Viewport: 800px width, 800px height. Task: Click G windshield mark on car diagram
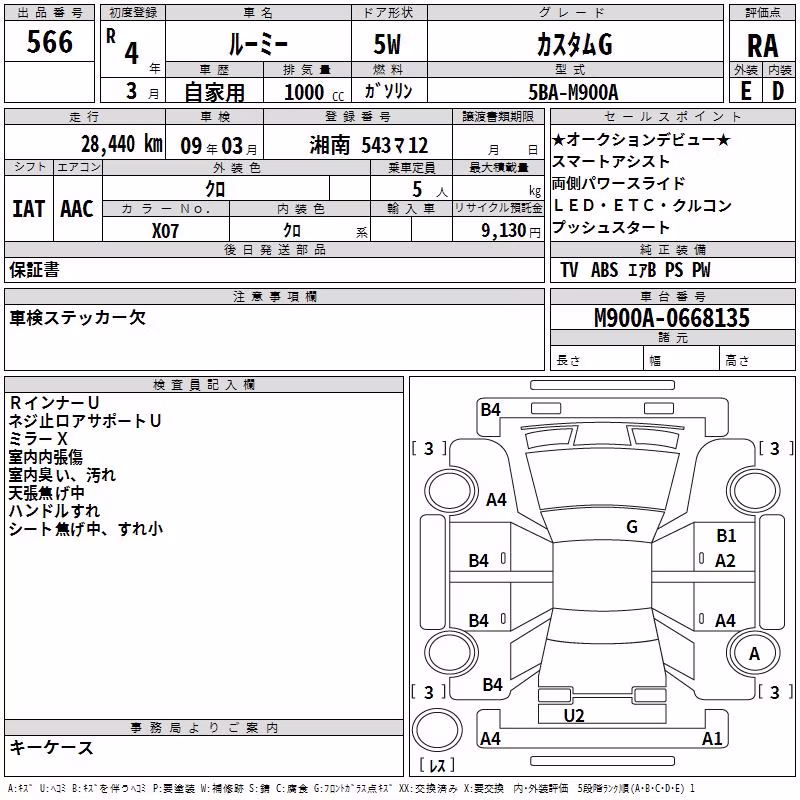(x=632, y=527)
